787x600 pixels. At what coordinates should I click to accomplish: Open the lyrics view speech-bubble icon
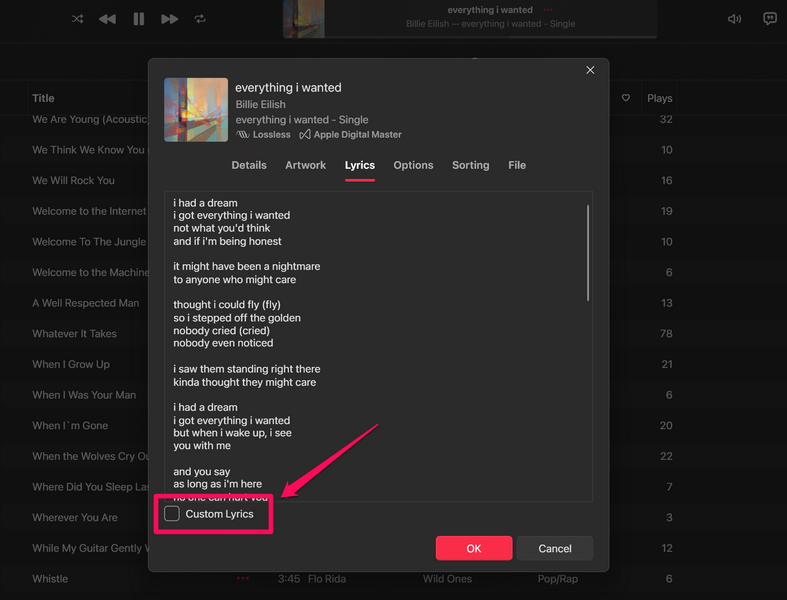pos(769,19)
